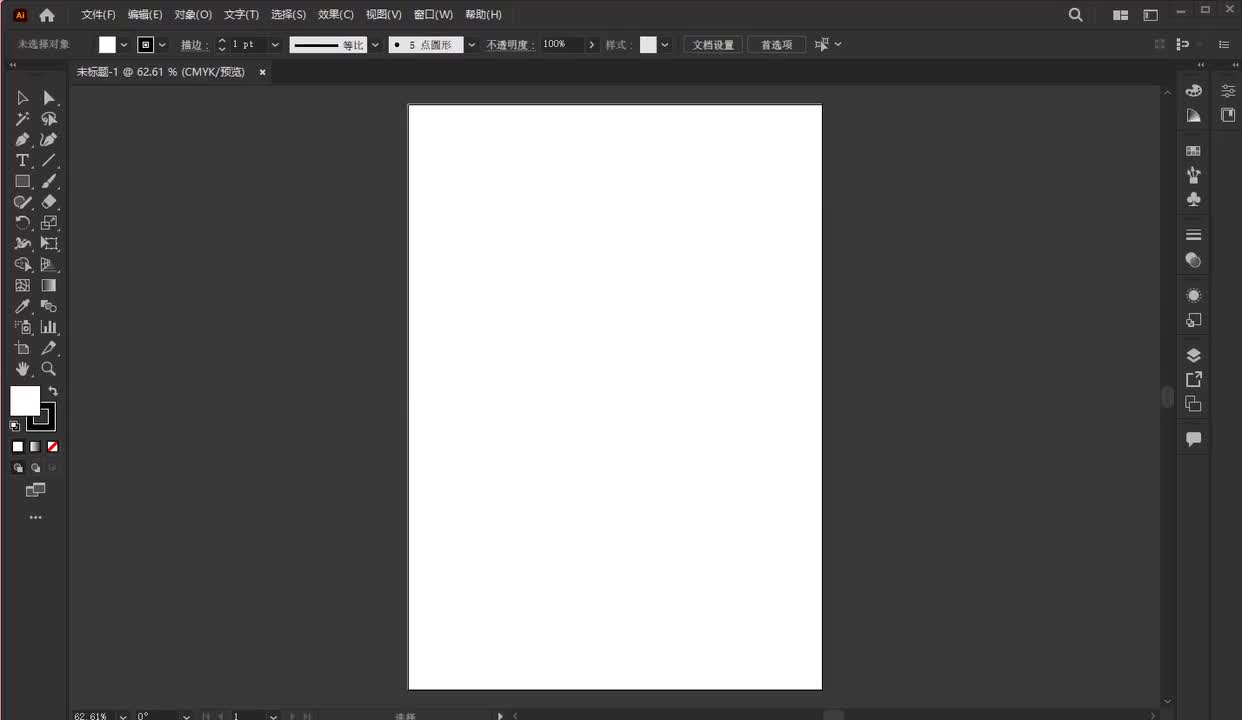The width and height of the screenshot is (1242, 720).
Task: Select the Symbol Sprayer tool
Action: [22, 327]
